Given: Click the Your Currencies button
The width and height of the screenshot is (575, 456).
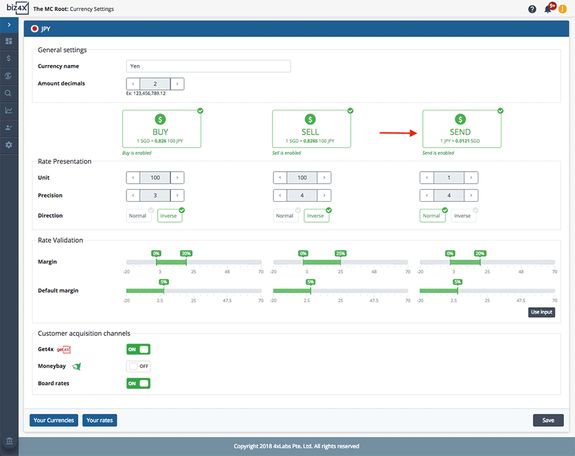Looking at the screenshot, I should click(x=54, y=420).
